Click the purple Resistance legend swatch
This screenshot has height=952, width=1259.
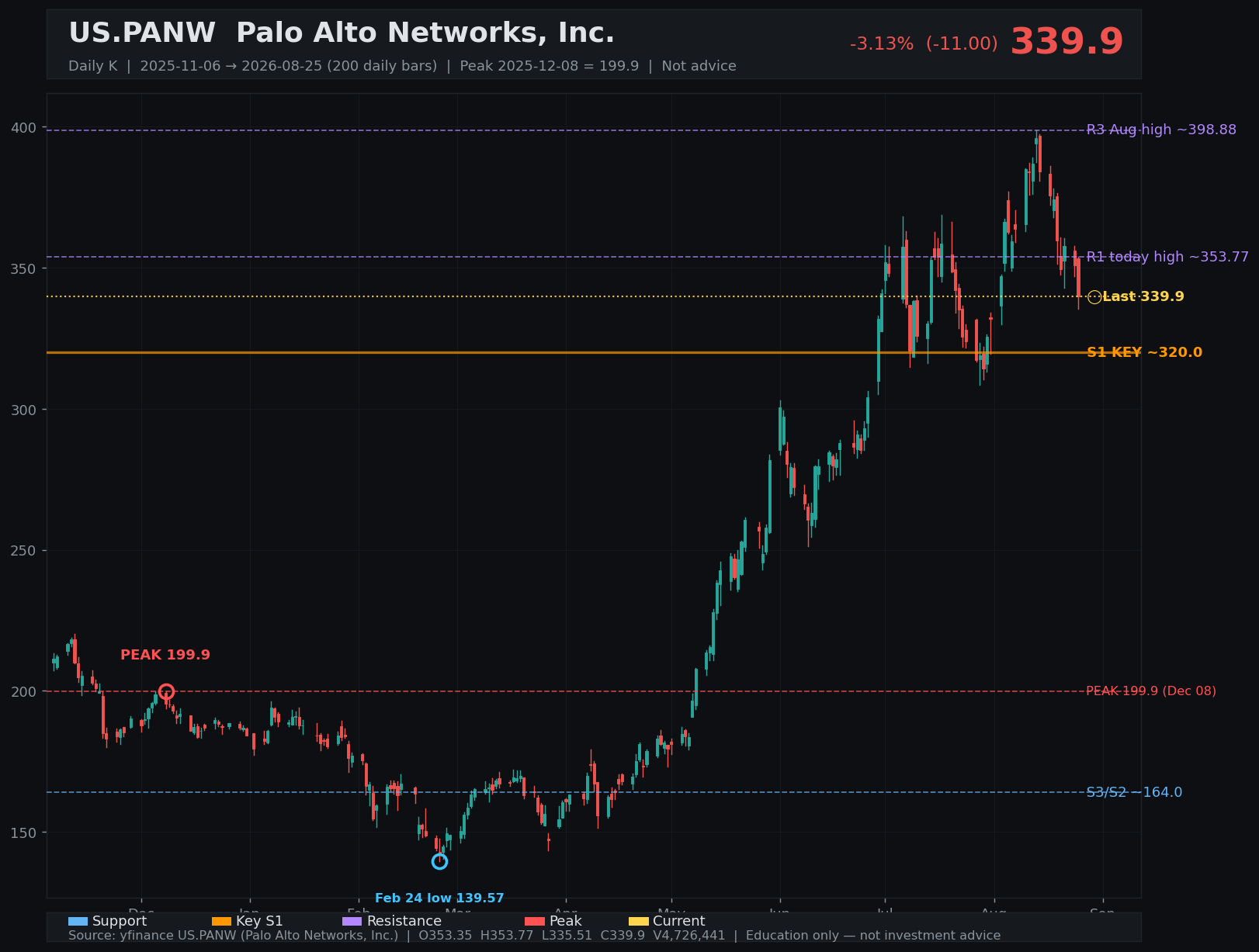(x=352, y=921)
